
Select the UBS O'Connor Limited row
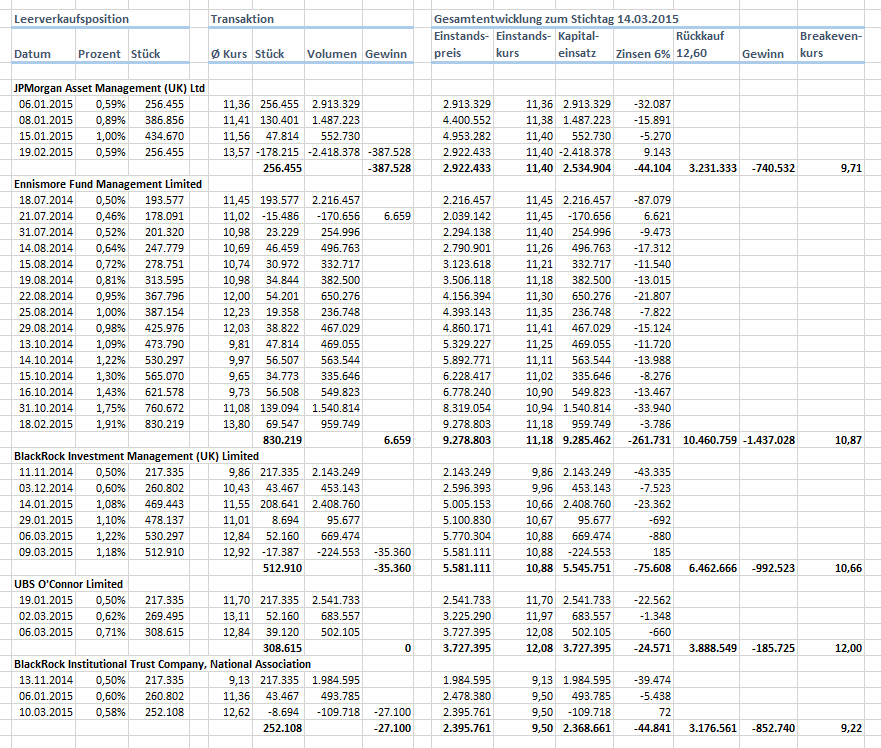(x=69, y=584)
